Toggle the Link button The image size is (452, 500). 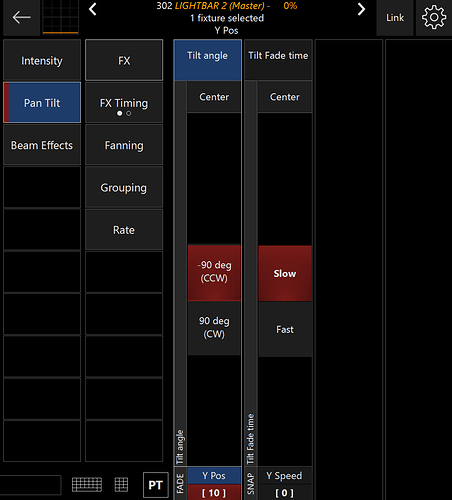tap(395, 17)
